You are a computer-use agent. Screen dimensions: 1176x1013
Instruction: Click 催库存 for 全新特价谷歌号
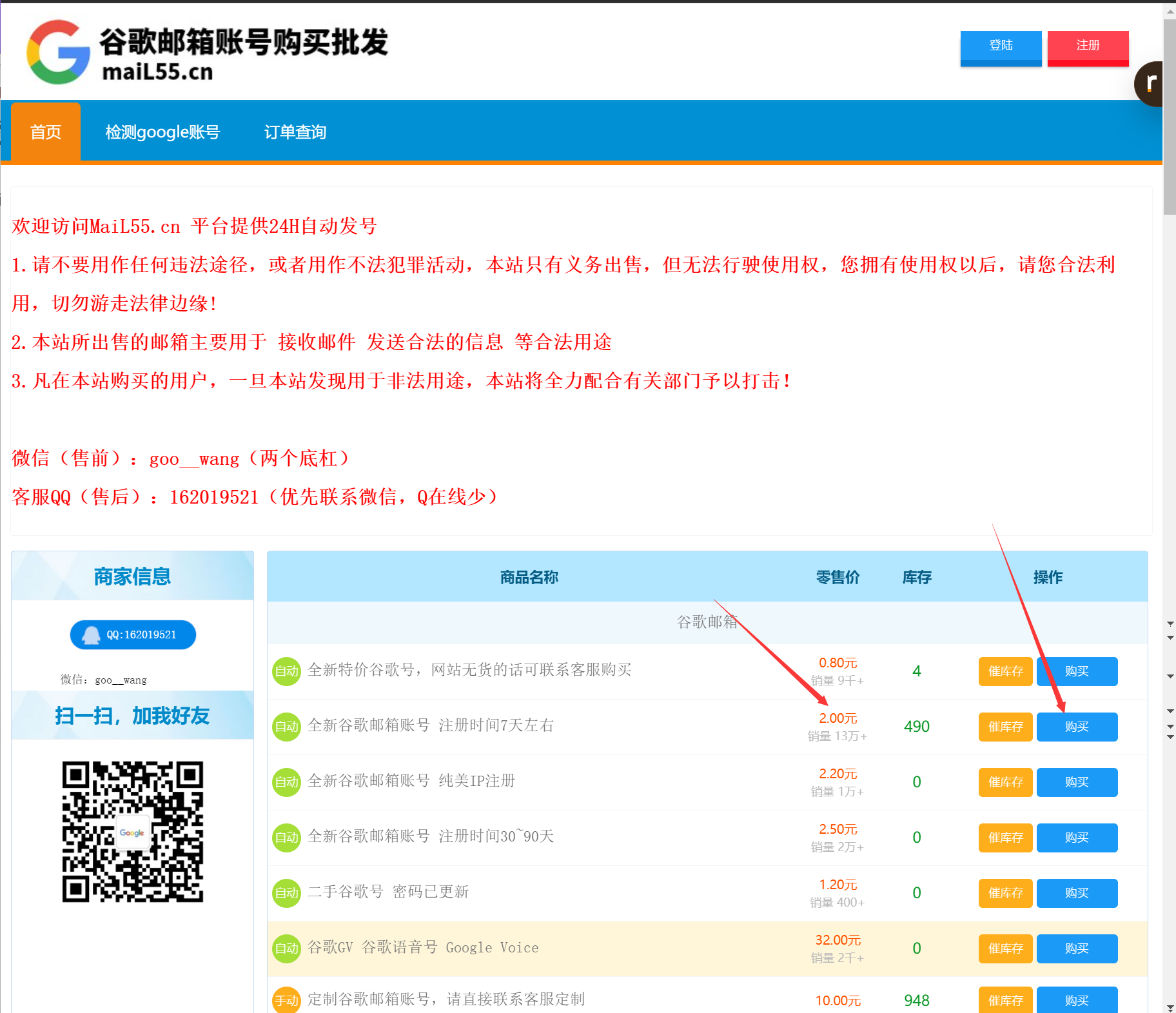coord(1005,671)
